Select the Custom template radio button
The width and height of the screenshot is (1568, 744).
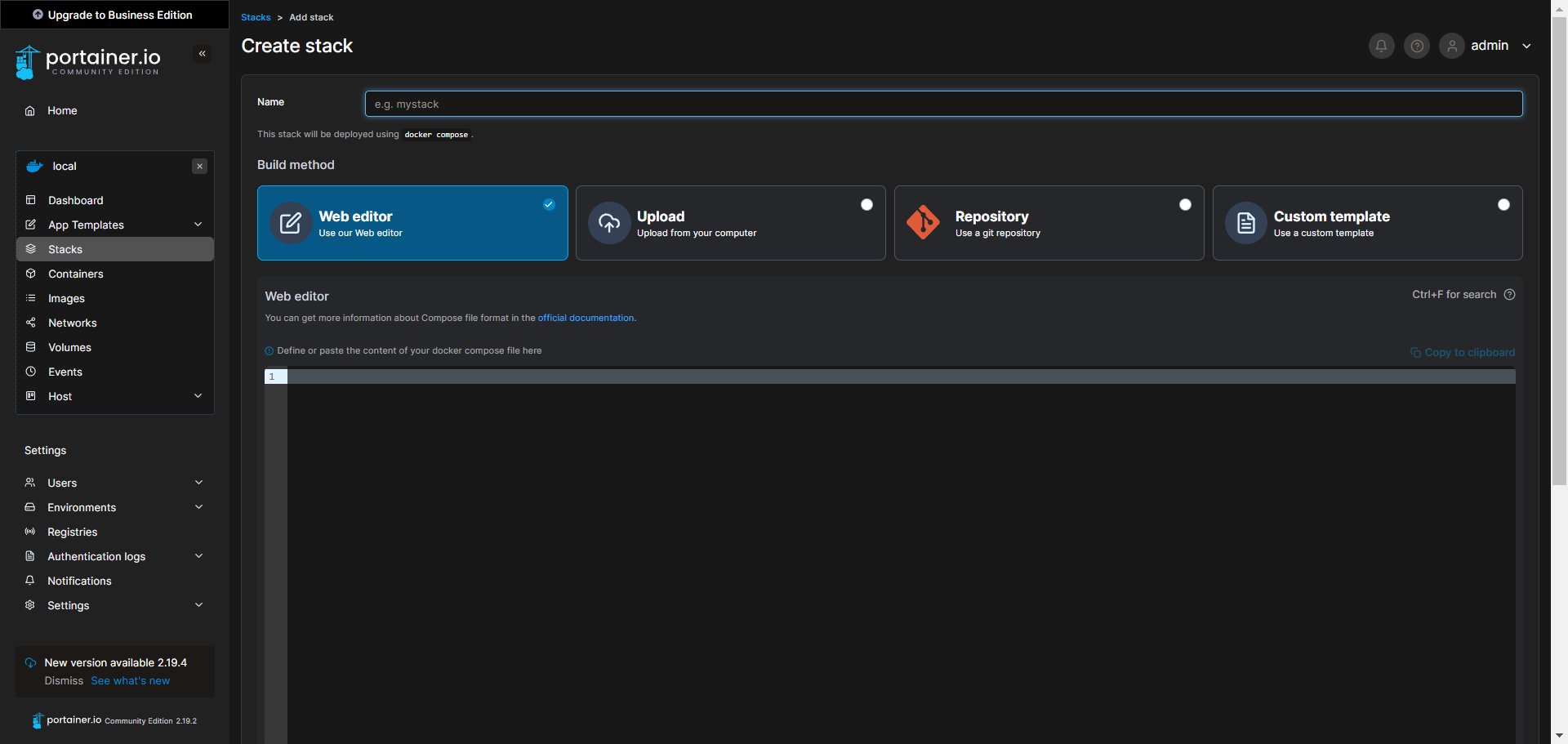[x=1503, y=205]
